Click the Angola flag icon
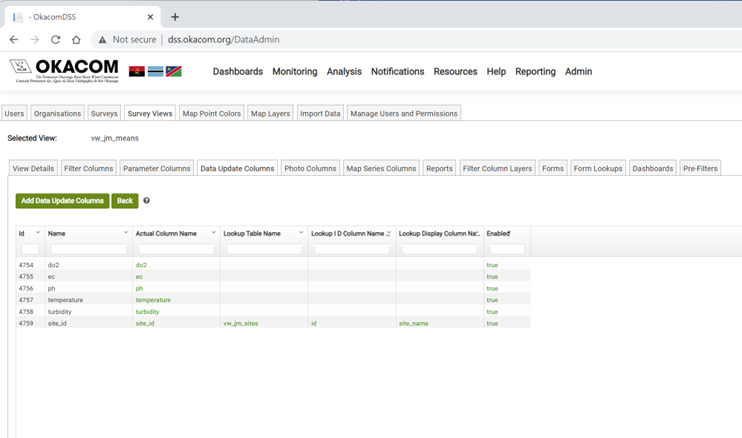The width and height of the screenshot is (742, 438). (137, 71)
